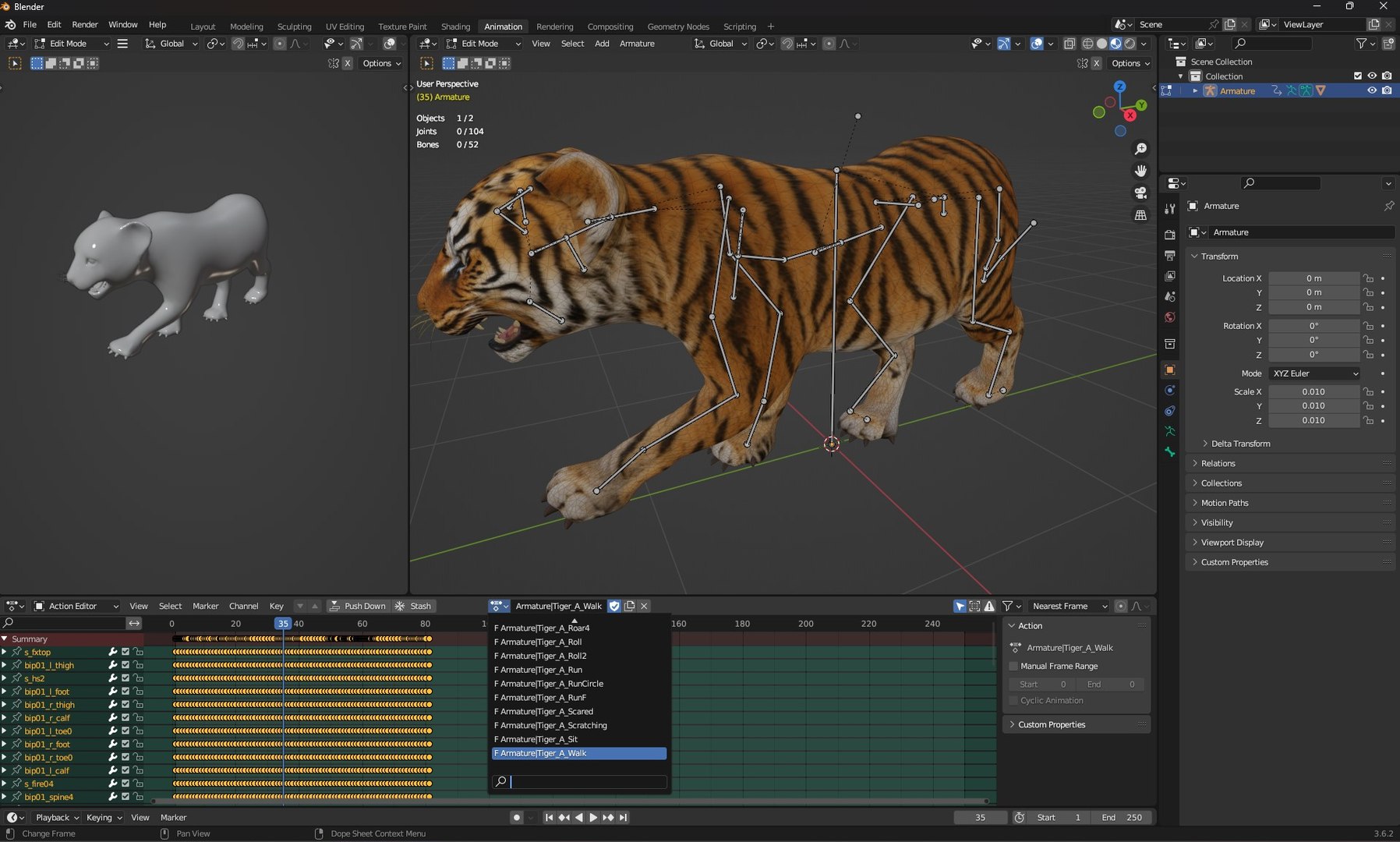Switch to the Geometry Nodes workspace tab
The image size is (1400, 842).
pos(678,27)
